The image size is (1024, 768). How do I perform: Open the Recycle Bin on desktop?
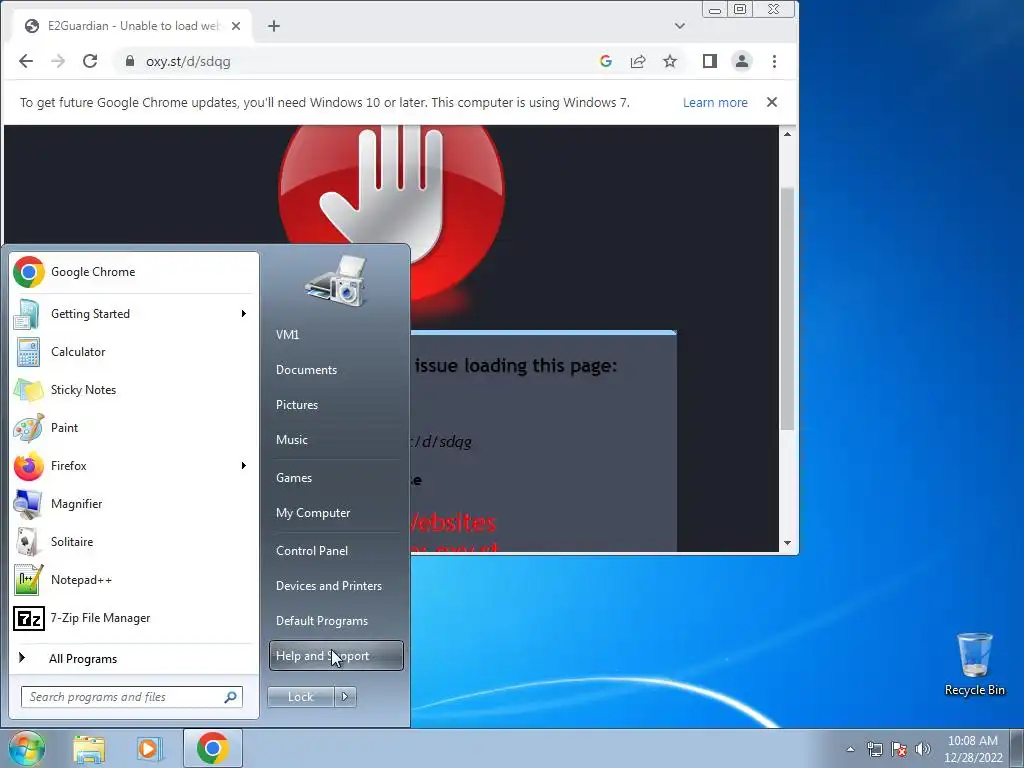[x=974, y=664]
